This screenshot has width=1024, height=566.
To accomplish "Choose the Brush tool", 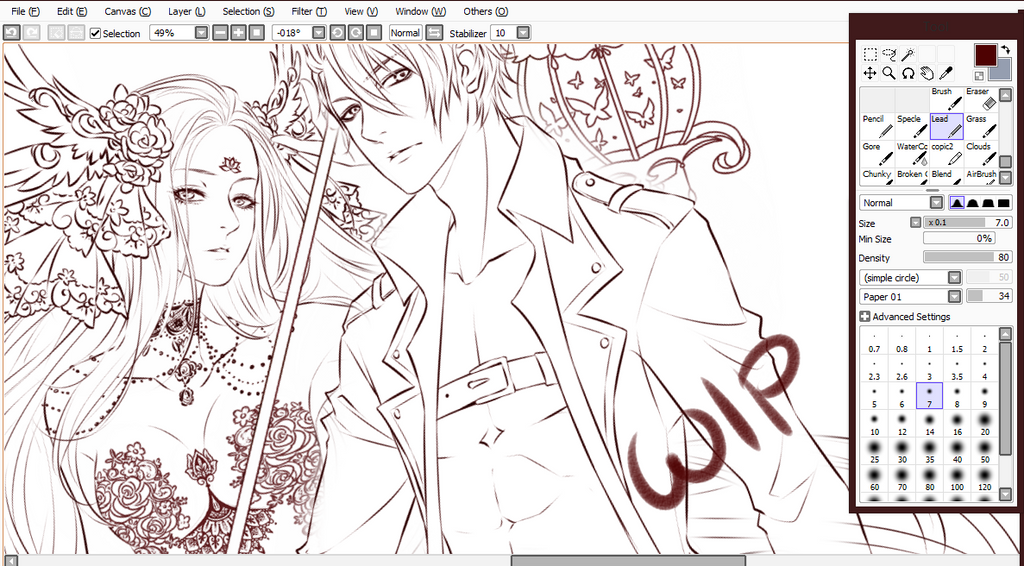I will tap(946, 99).
